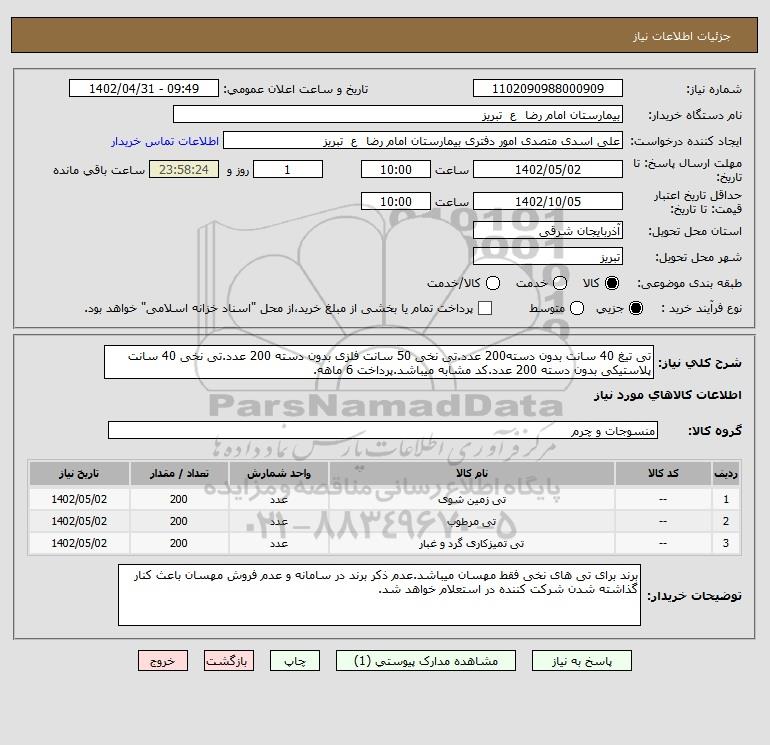Click the بازگشت back button
This screenshot has height=745, width=770.
click(x=229, y=661)
